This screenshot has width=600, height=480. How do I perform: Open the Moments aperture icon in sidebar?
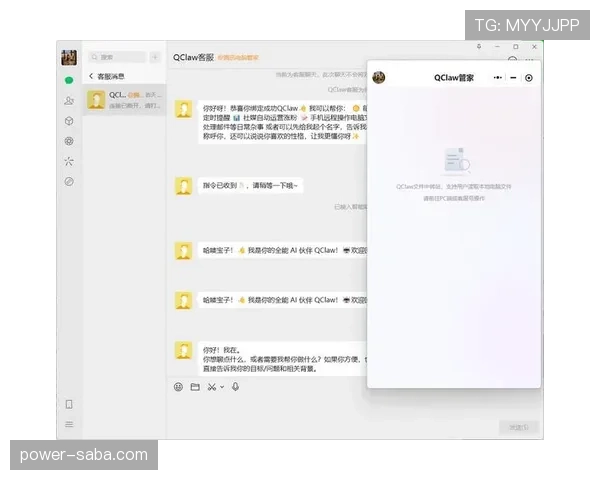pos(69,141)
